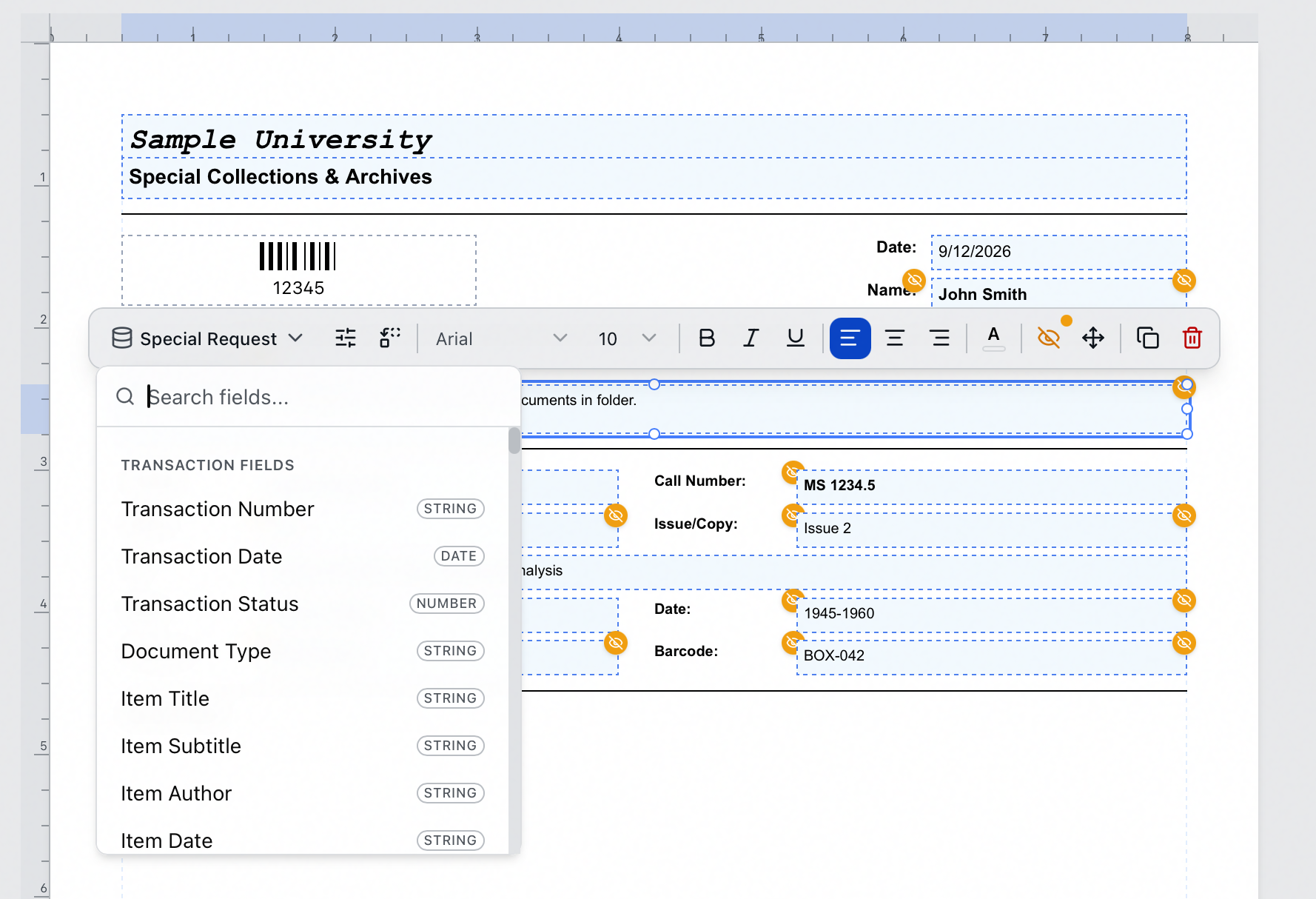Screen dimensions: 1316x899
Task: Select the MS 1234.5 call number field
Action: point(991,487)
